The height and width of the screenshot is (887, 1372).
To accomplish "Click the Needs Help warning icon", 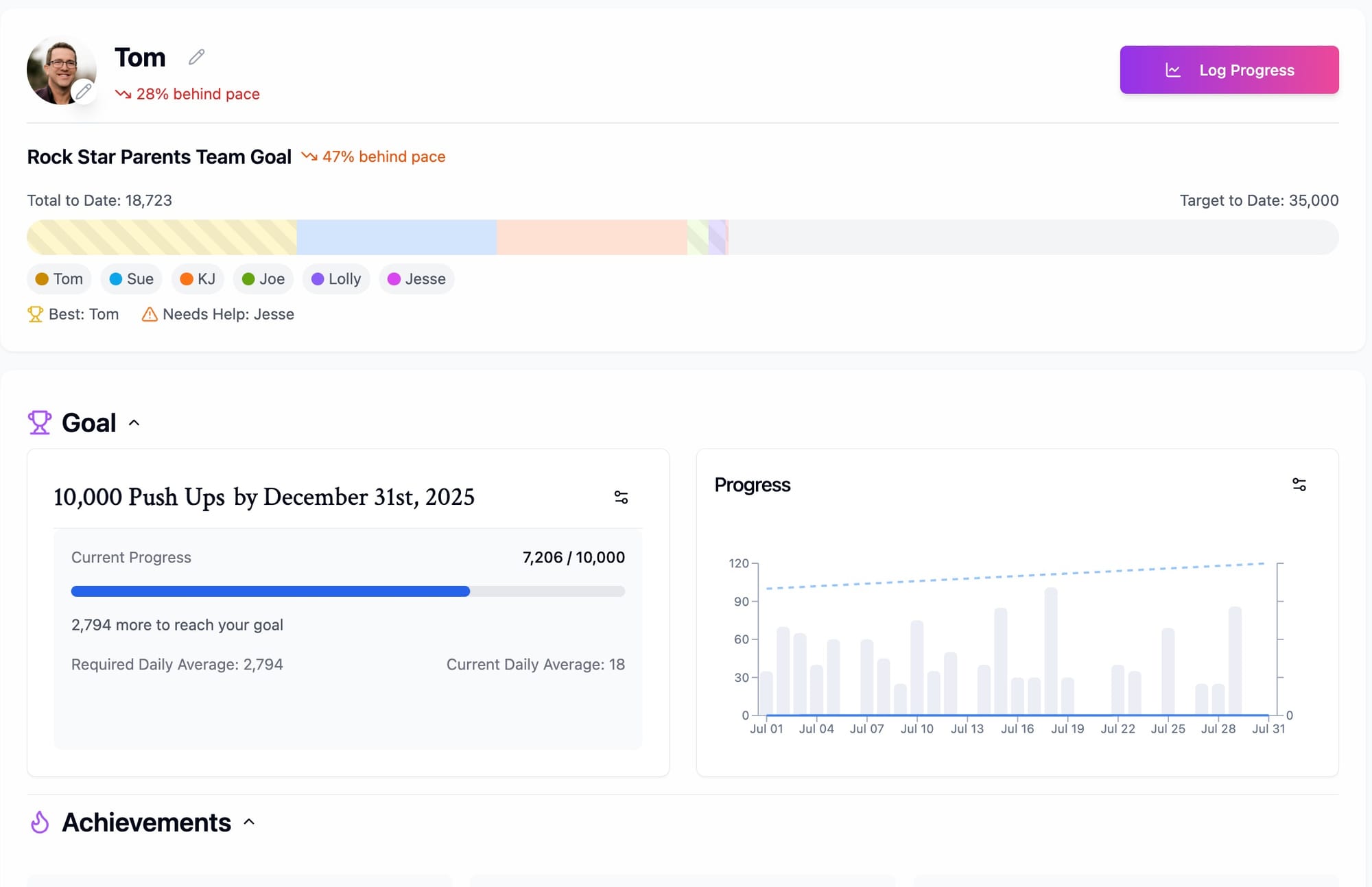I will tap(149, 314).
